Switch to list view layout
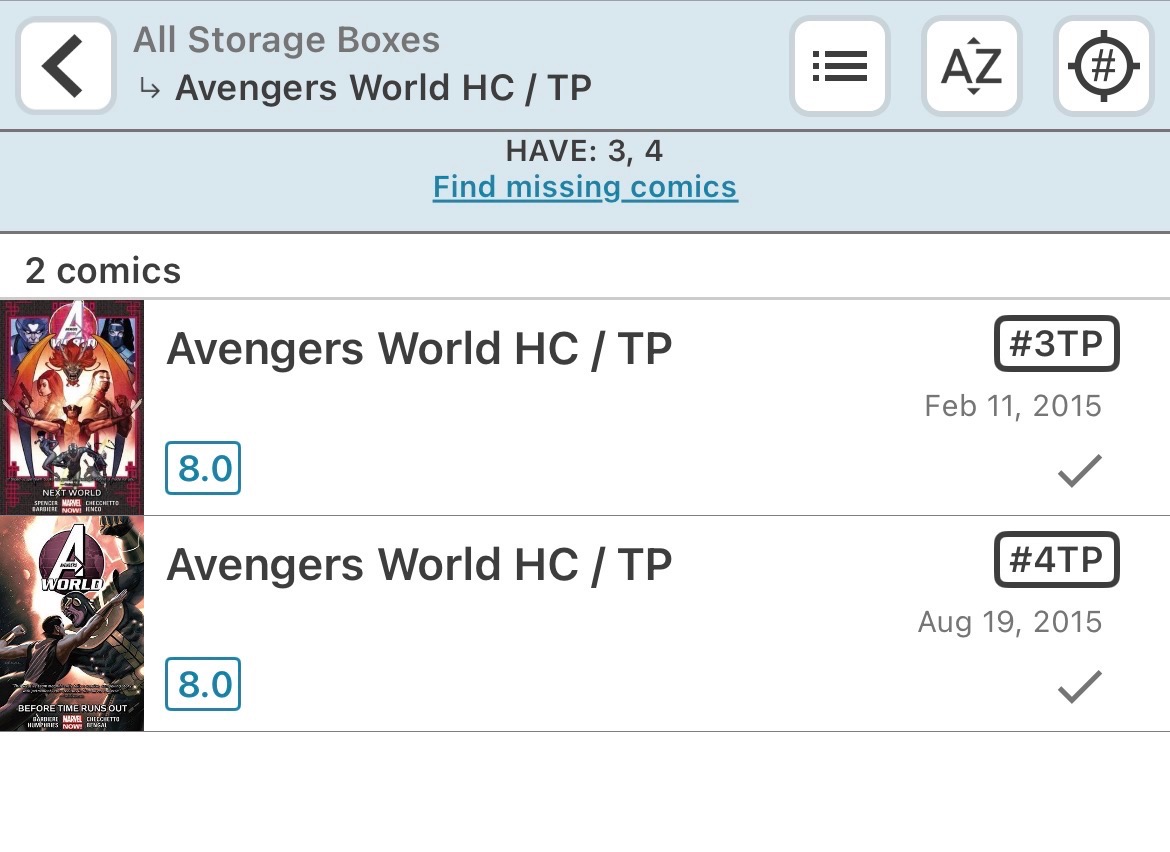 [839, 67]
